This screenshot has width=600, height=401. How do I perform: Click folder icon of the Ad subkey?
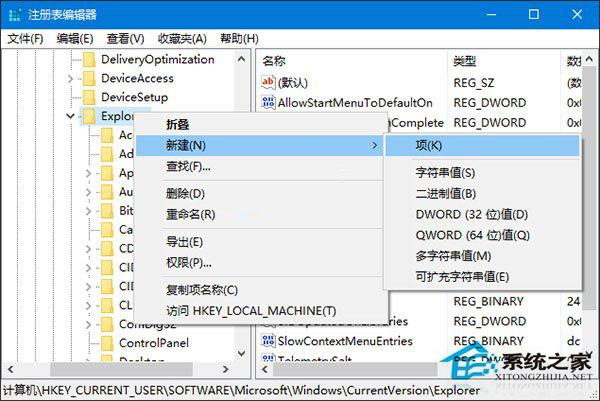coord(107,154)
